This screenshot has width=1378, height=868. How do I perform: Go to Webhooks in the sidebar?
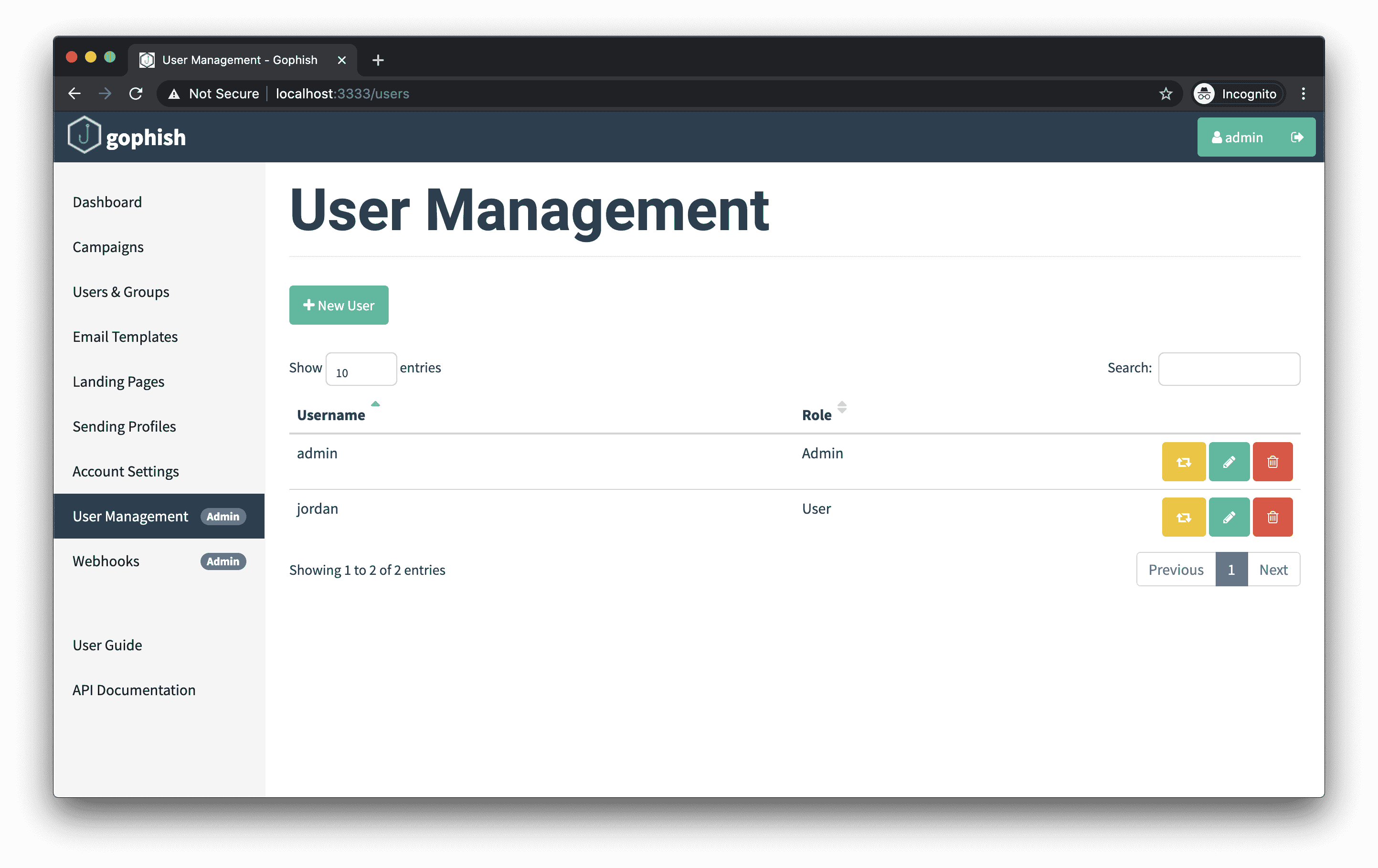pos(106,561)
